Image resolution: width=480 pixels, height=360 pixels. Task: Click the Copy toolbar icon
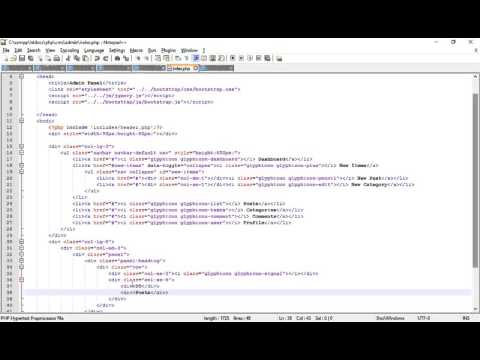tap(77, 58)
